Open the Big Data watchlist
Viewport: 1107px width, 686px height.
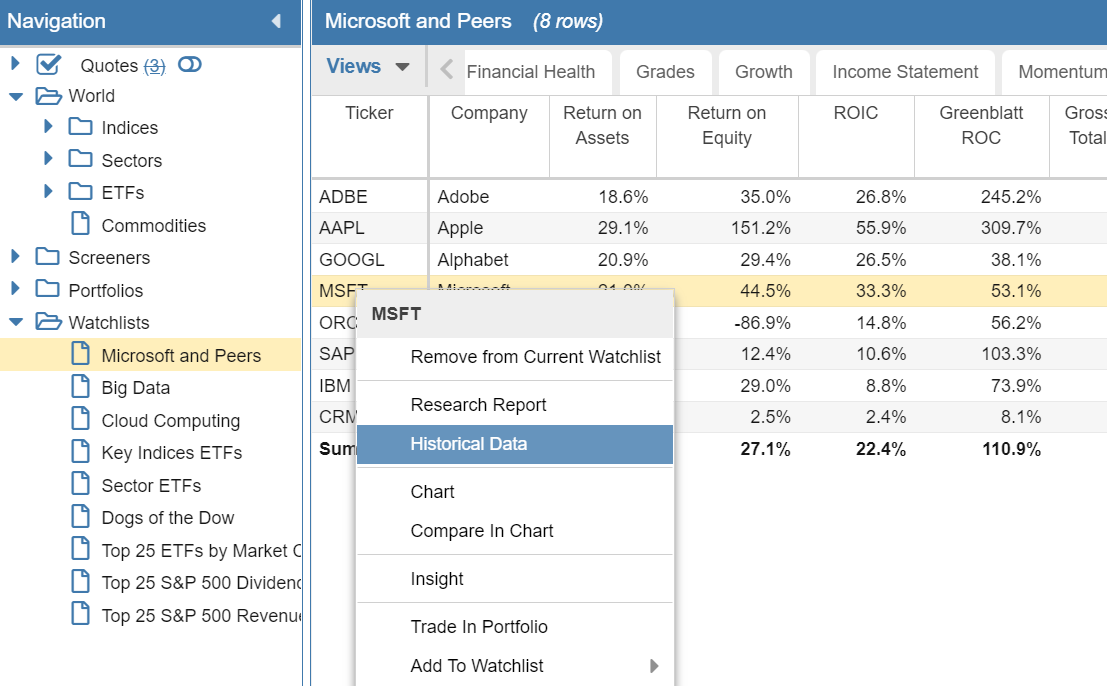tap(136, 388)
